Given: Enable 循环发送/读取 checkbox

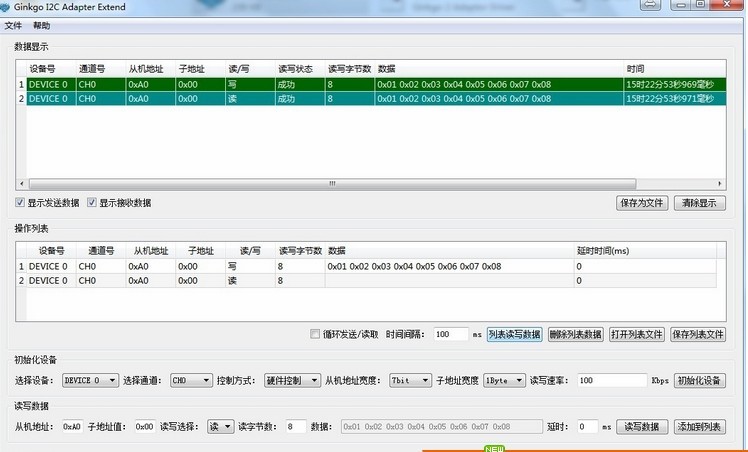Looking at the screenshot, I should pyautogui.click(x=315, y=334).
